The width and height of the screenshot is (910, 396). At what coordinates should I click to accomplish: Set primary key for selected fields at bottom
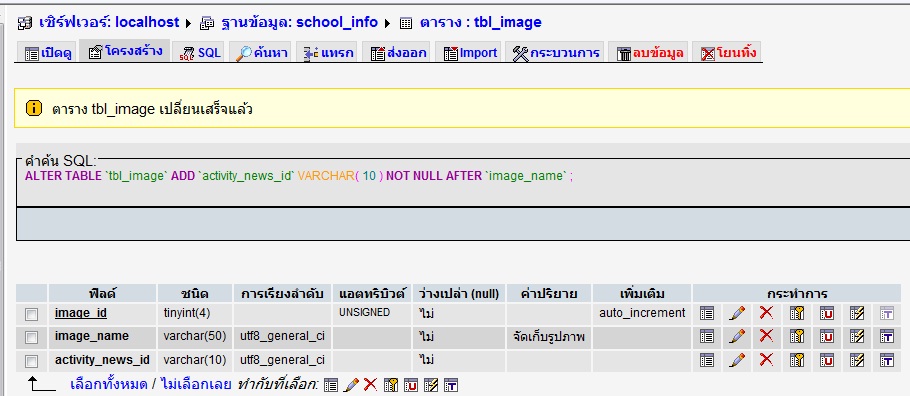pyautogui.click(x=391, y=385)
